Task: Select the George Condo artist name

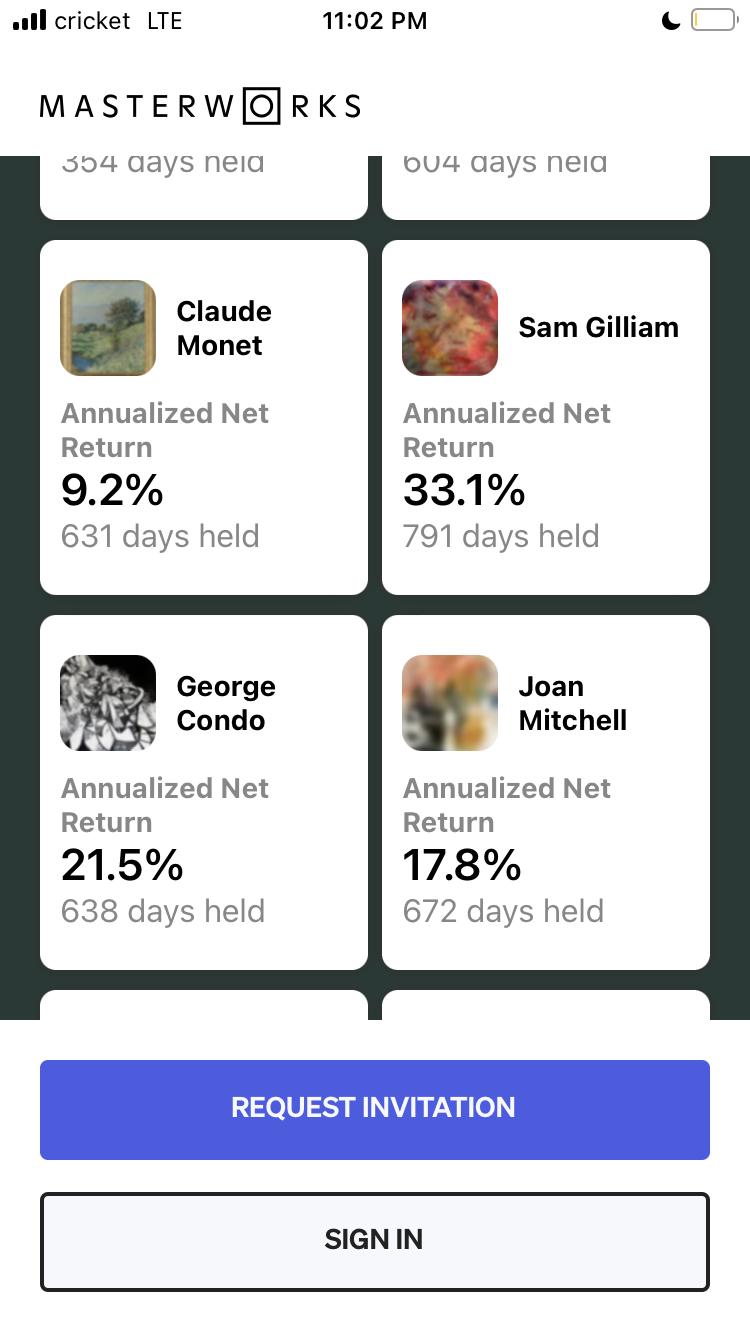Action: point(226,703)
